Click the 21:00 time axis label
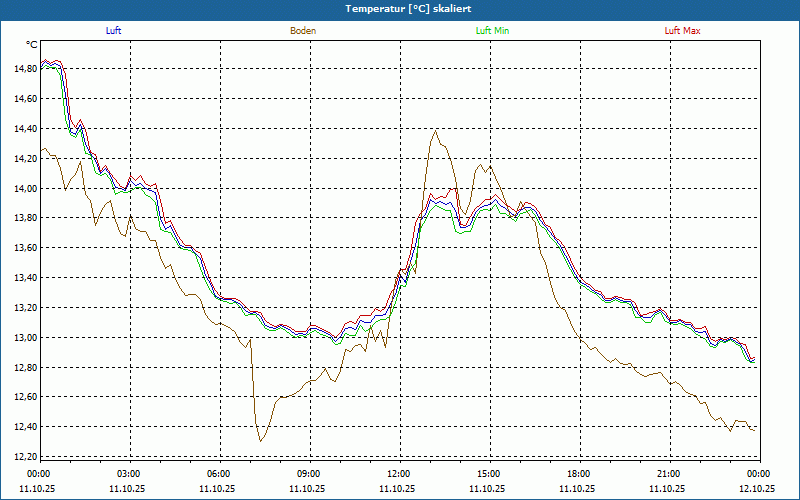This screenshot has height=500, width=800. click(x=669, y=474)
